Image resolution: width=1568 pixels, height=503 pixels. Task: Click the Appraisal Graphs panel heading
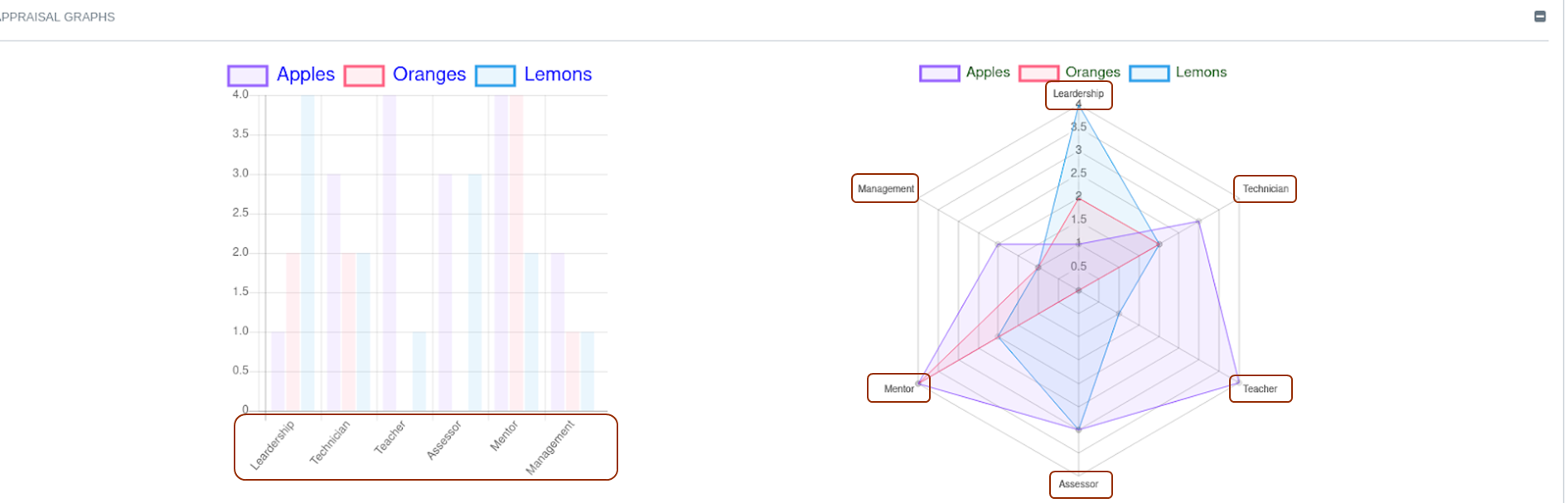point(58,17)
